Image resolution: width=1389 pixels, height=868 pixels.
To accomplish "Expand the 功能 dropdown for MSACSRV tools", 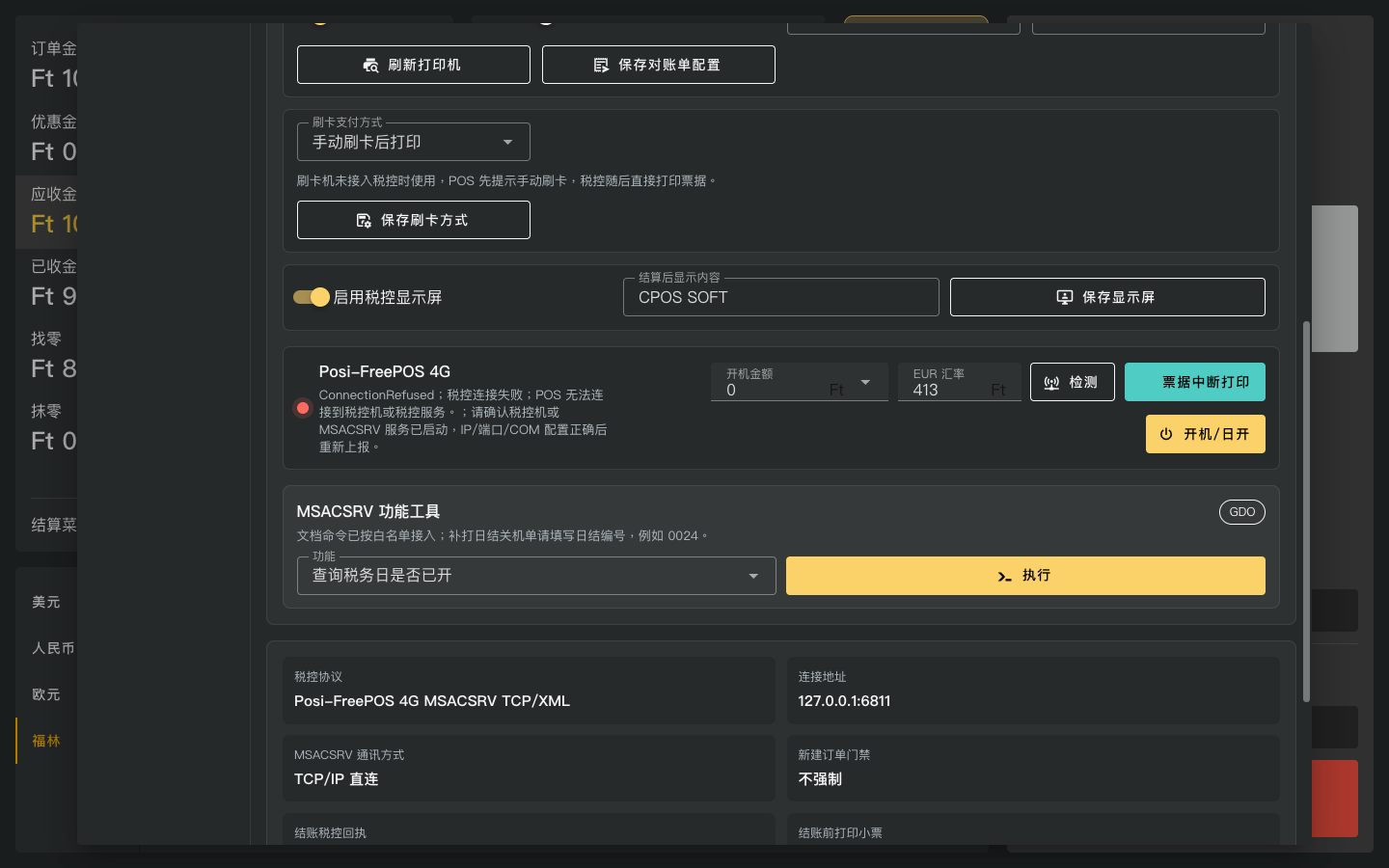I will pyautogui.click(x=536, y=576).
